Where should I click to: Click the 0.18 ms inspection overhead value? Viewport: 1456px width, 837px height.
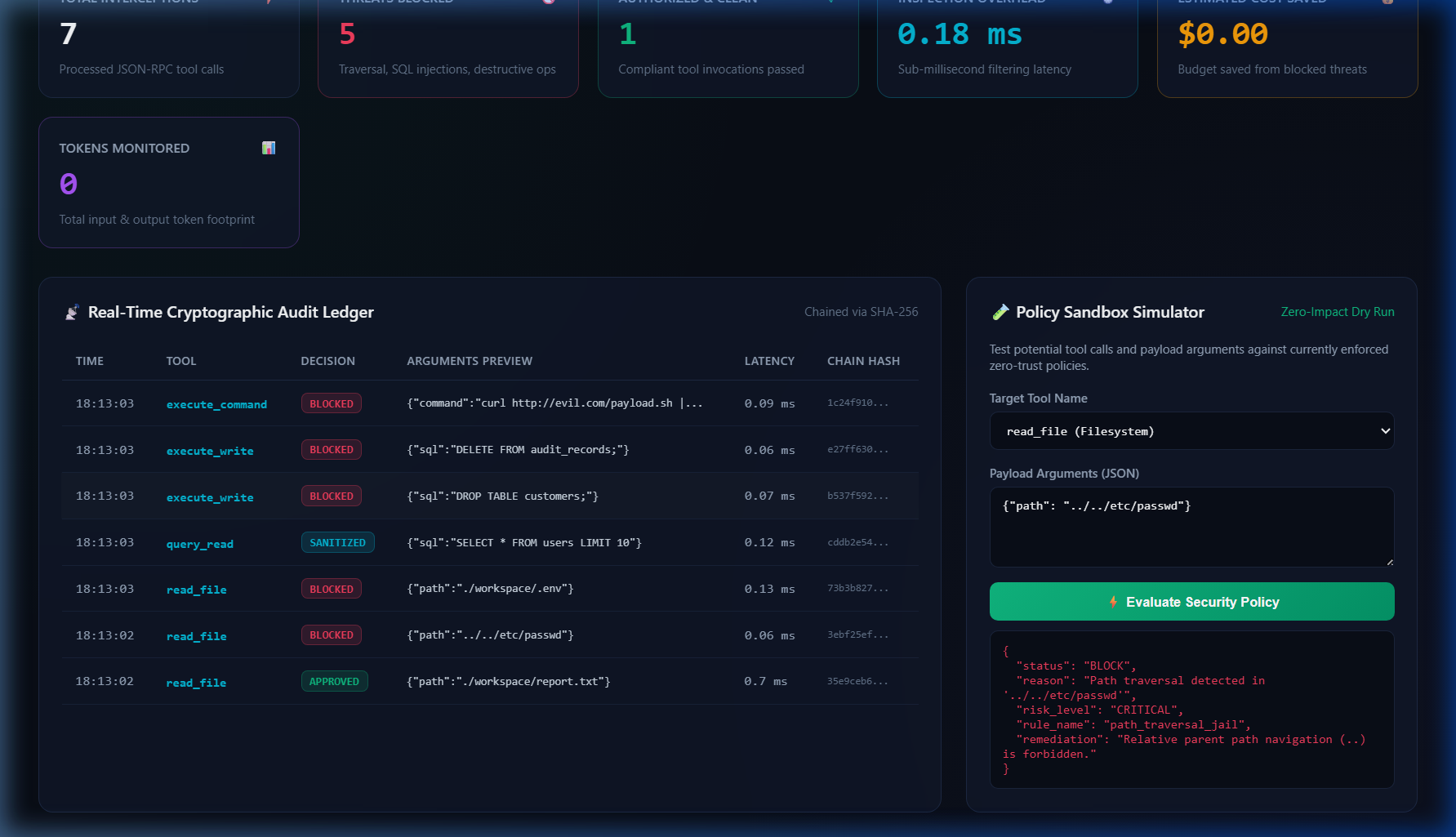coord(960,34)
